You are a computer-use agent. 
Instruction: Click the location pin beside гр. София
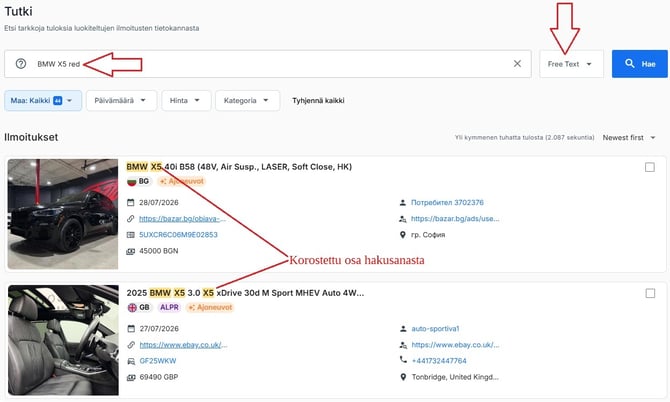tap(403, 235)
